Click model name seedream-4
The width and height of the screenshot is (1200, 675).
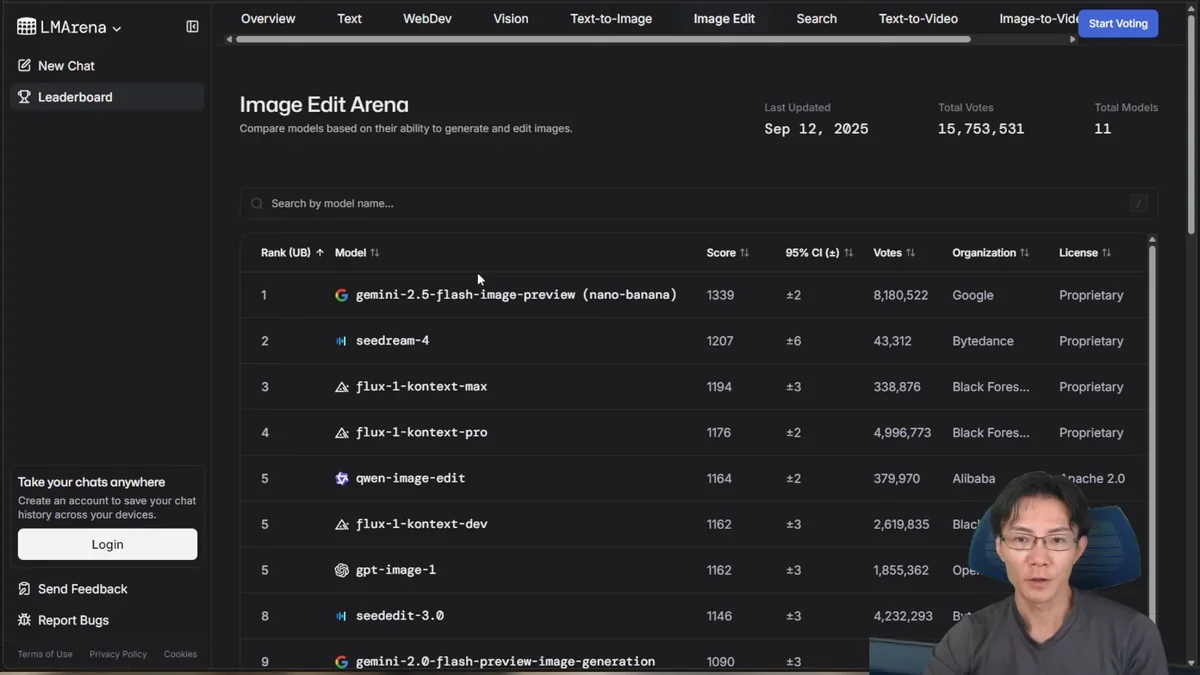click(392, 341)
